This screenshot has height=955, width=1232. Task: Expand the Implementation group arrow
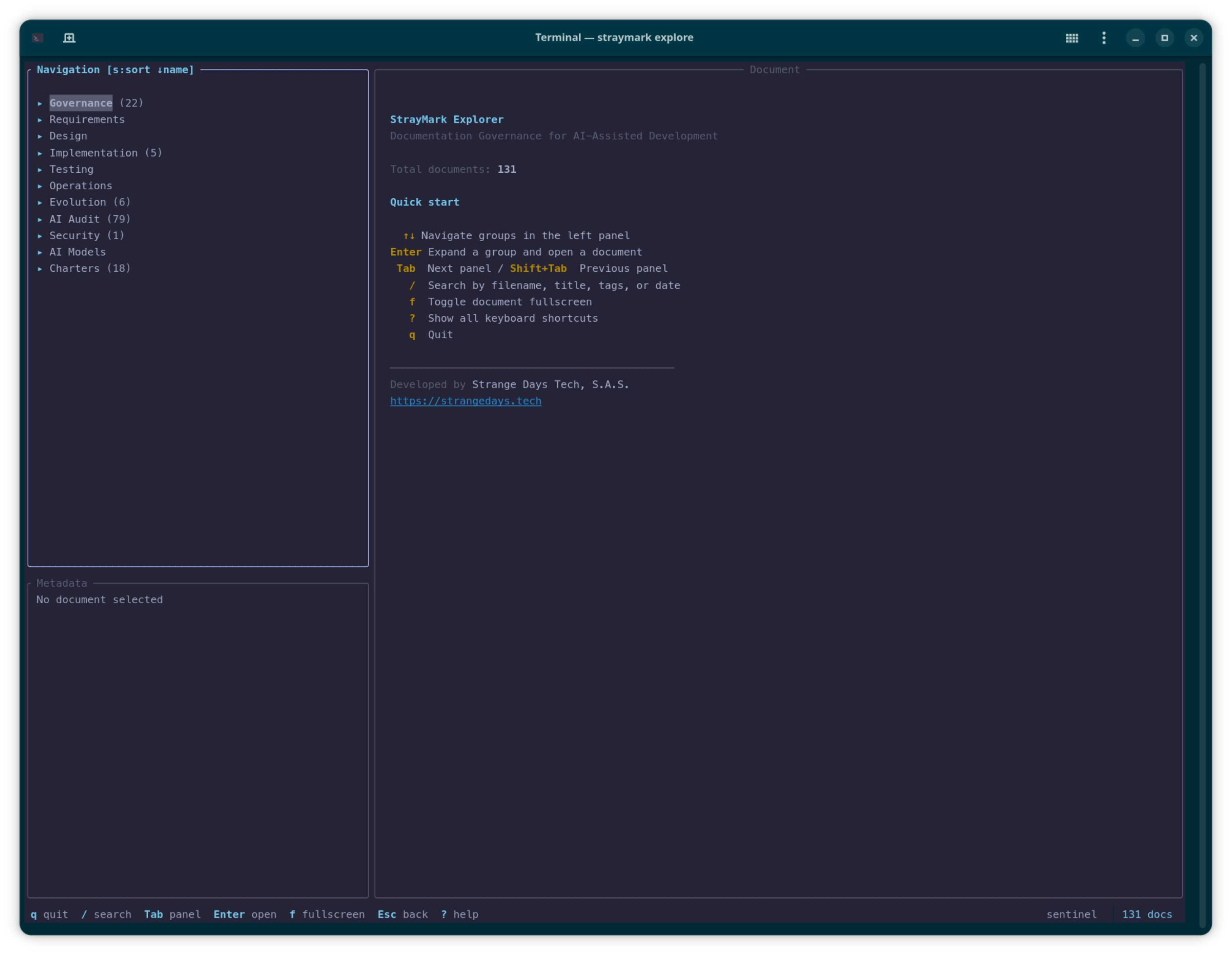tap(40, 153)
